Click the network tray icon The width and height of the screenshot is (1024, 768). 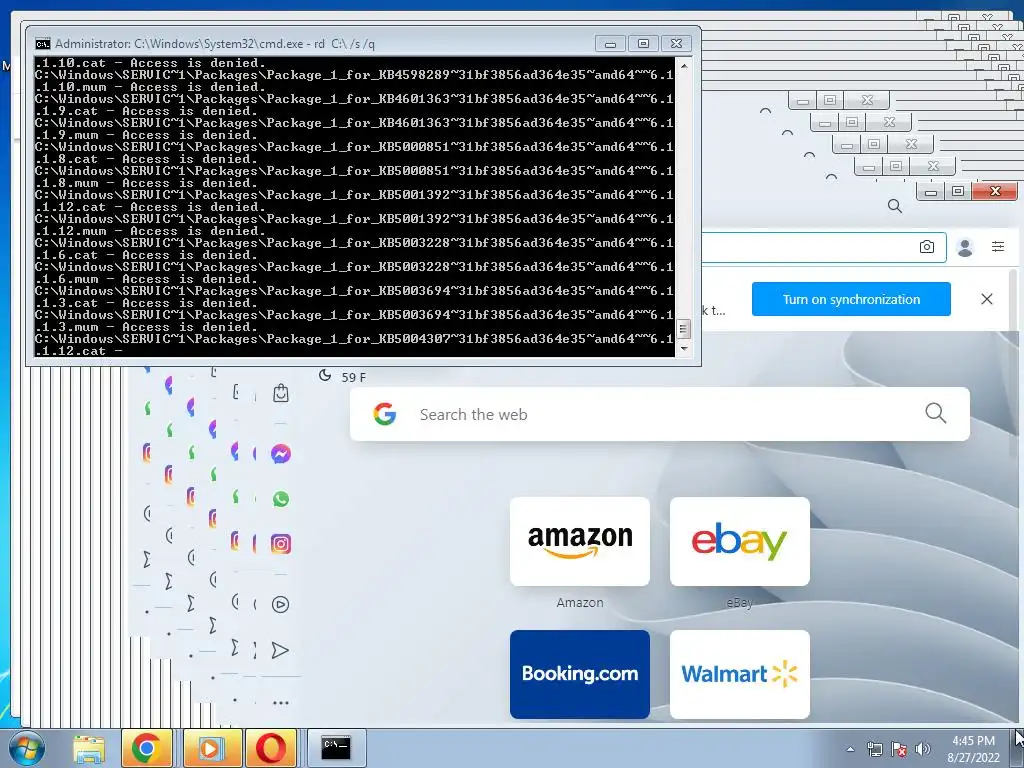click(x=874, y=749)
